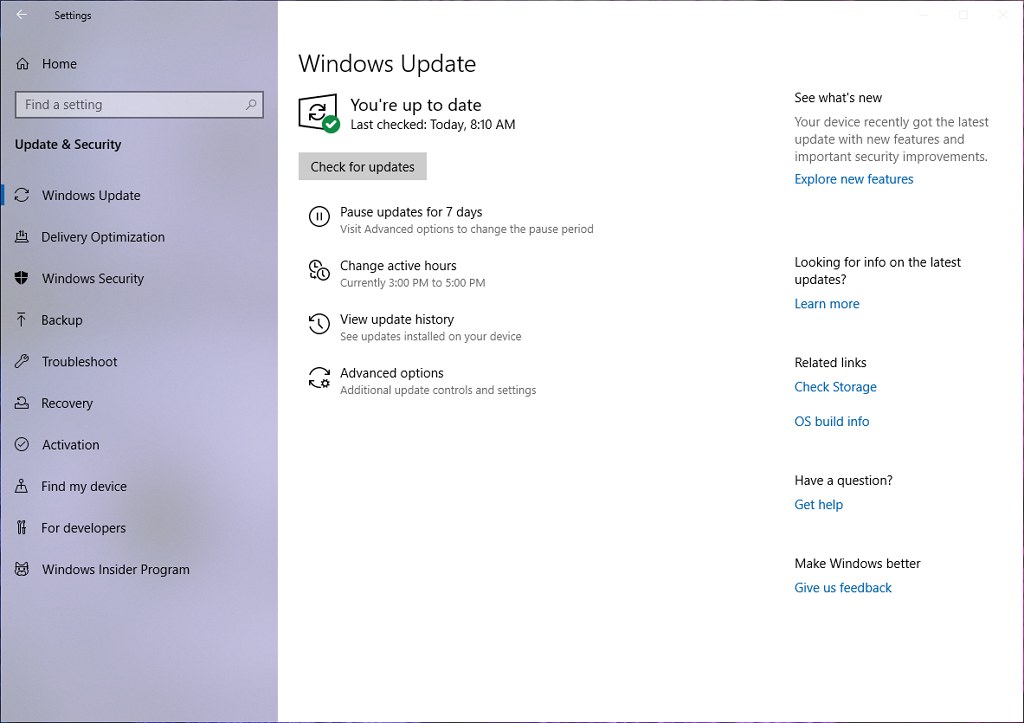
Task: Click the Windows Security shield icon
Action: coord(22,278)
